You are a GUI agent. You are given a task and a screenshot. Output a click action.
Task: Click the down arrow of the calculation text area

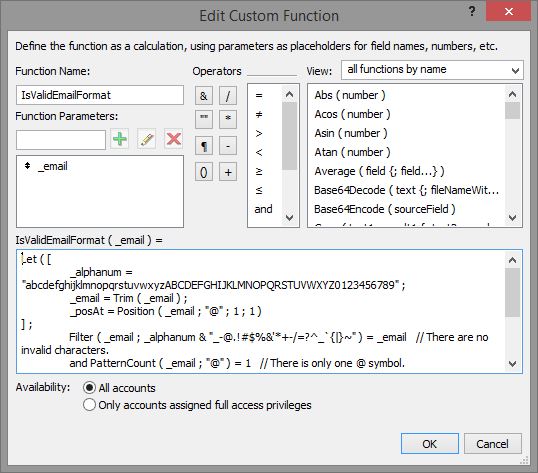(x=513, y=363)
